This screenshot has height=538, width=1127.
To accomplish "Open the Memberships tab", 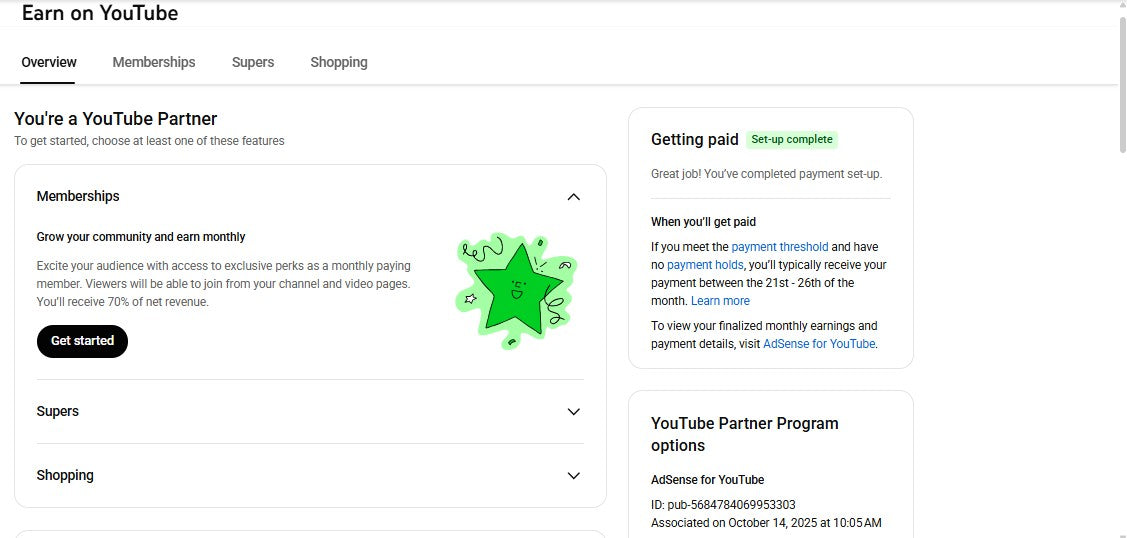I will 154,62.
